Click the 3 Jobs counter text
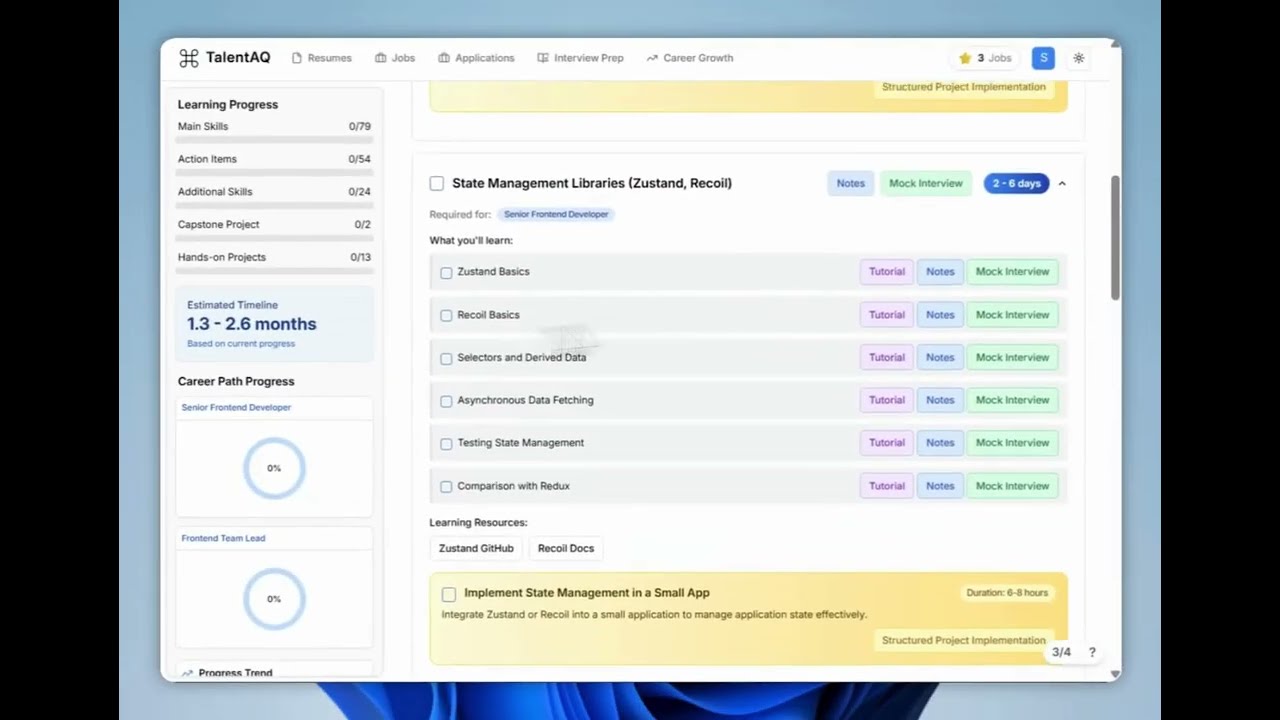 994,58
